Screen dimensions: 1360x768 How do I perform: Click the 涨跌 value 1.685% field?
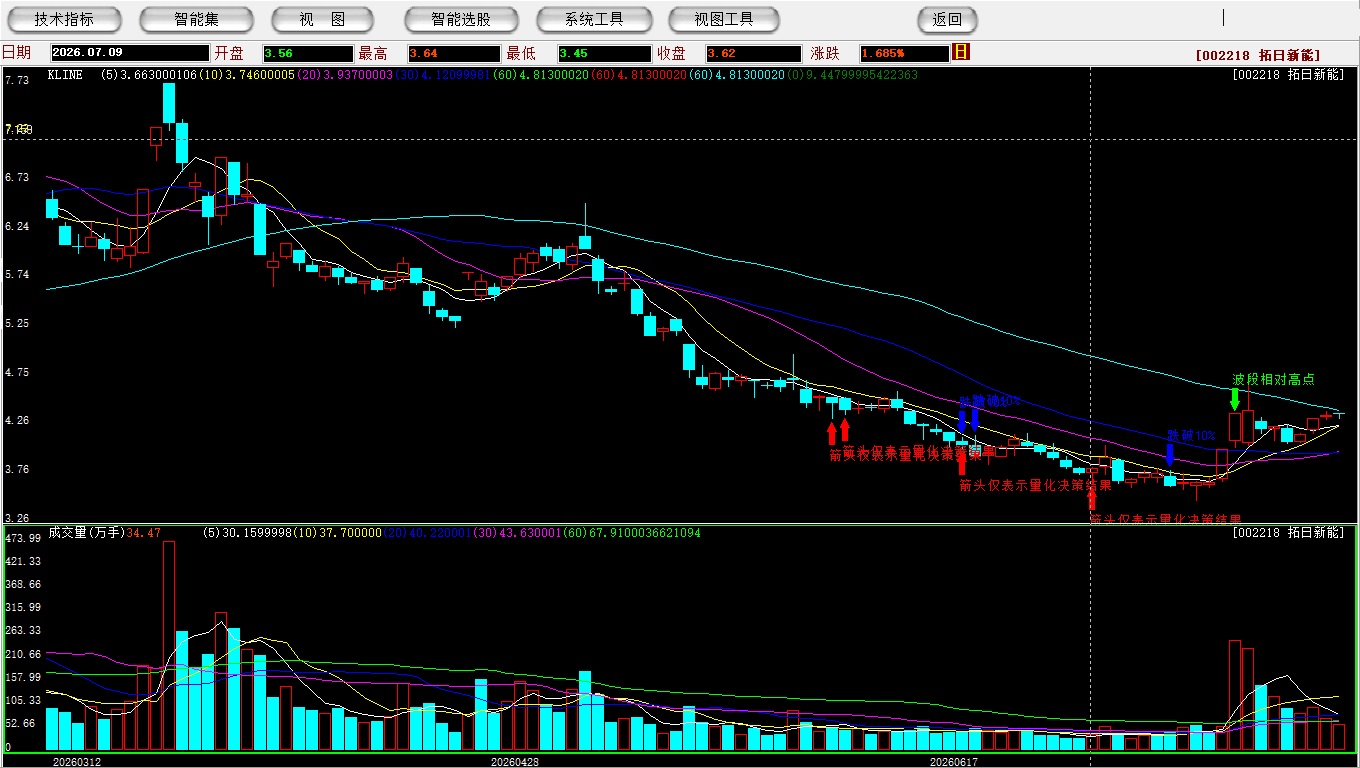pos(903,53)
